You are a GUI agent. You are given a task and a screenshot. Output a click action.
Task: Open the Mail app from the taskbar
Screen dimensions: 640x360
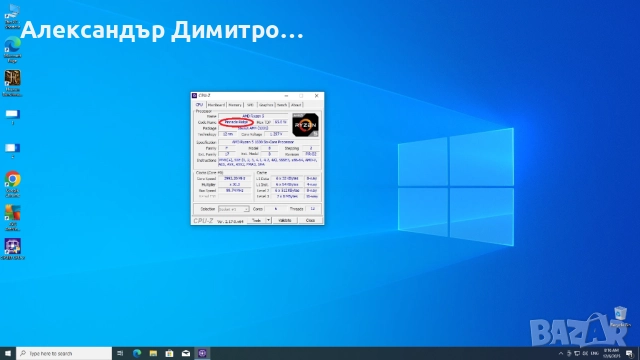tap(186, 353)
